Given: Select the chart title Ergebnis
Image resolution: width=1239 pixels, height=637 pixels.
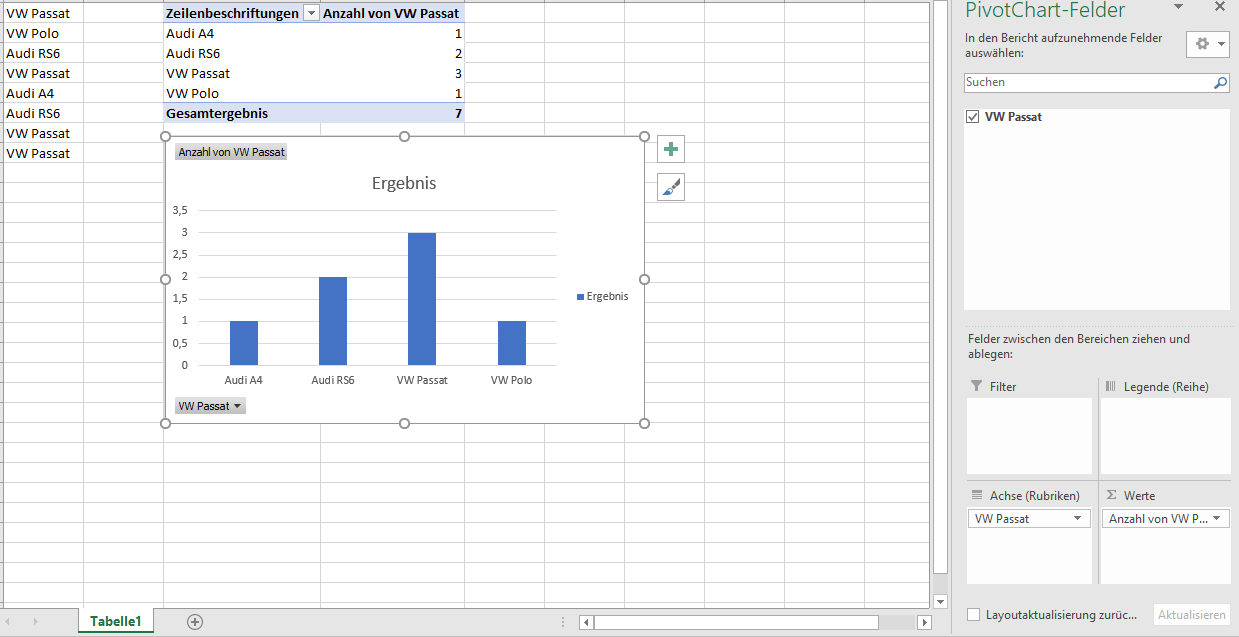Looking at the screenshot, I should tap(404, 183).
